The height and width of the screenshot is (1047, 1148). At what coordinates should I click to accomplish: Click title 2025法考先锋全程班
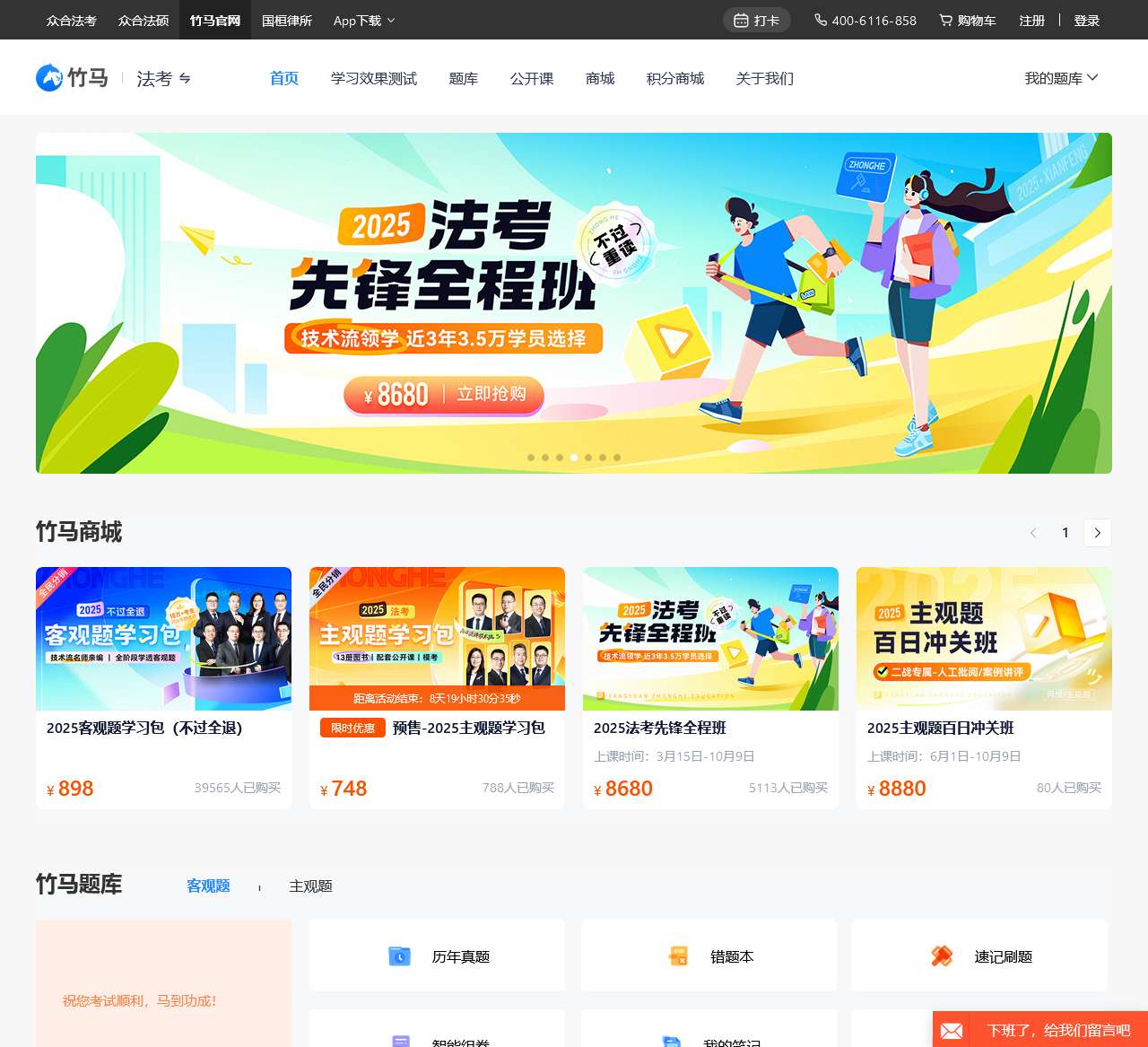pyautogui.click(x=660, y=728)
